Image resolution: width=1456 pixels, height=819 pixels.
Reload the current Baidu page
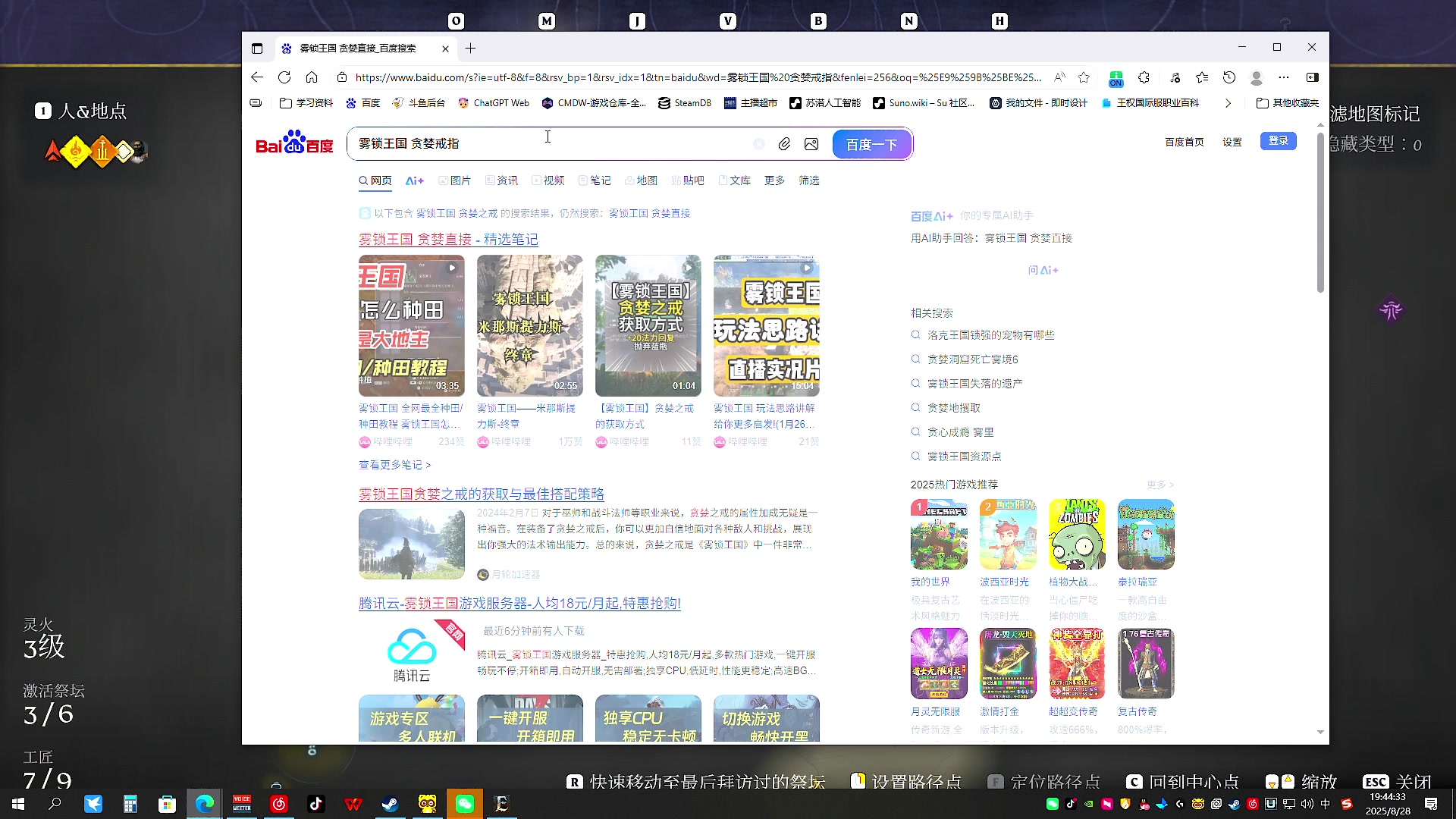pyautogui.click(x=284, y=77)
